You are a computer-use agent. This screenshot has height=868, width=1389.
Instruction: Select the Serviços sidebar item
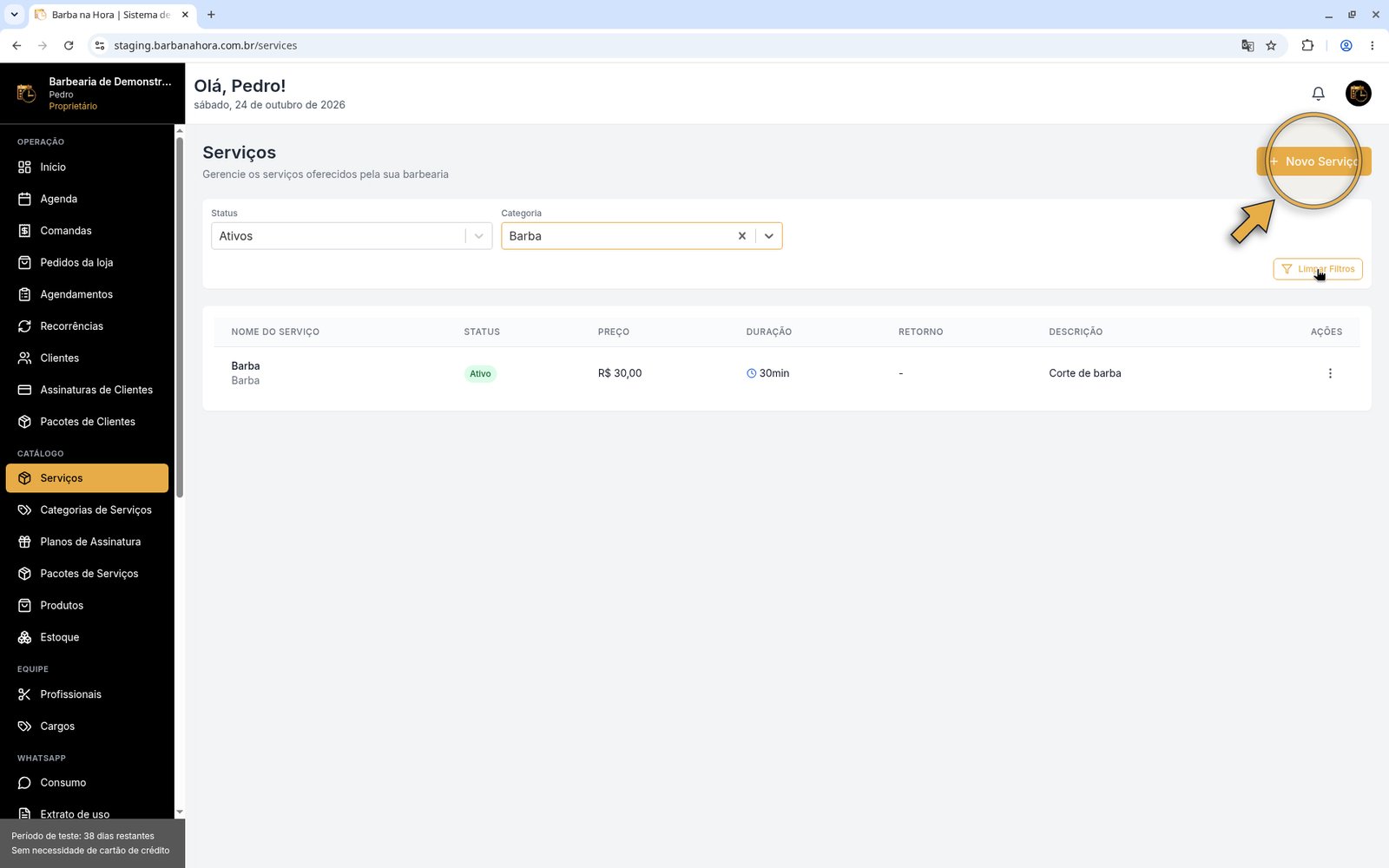[x=87, y=478]
